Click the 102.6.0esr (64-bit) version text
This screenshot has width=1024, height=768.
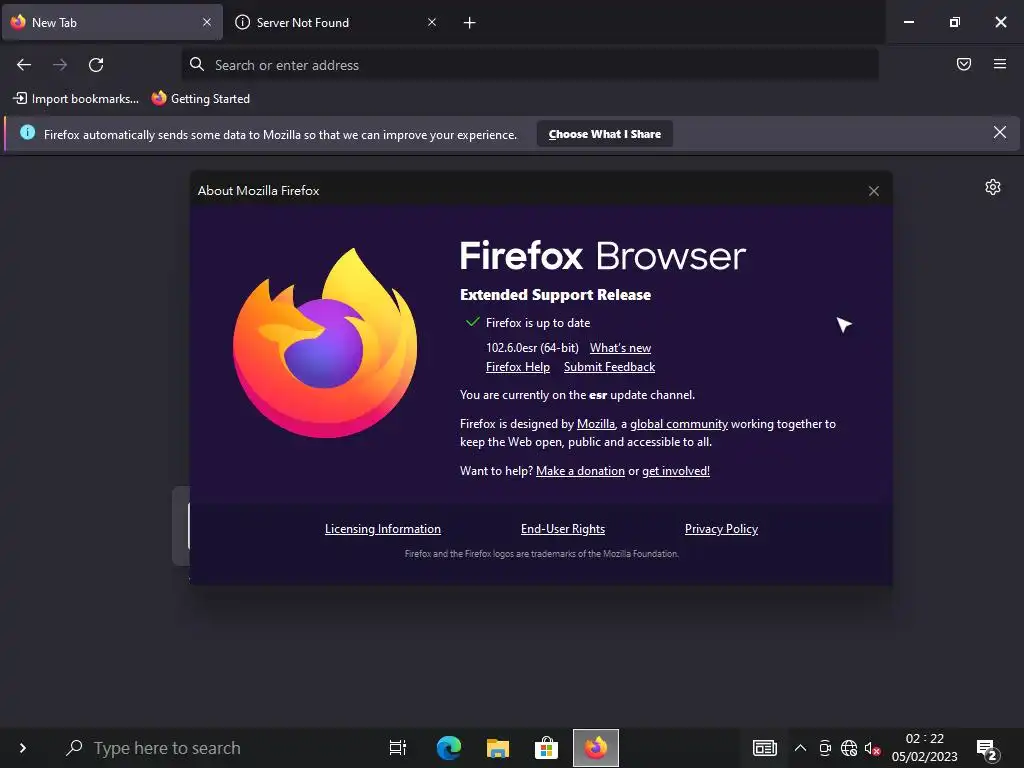click(x=532, y=348)
